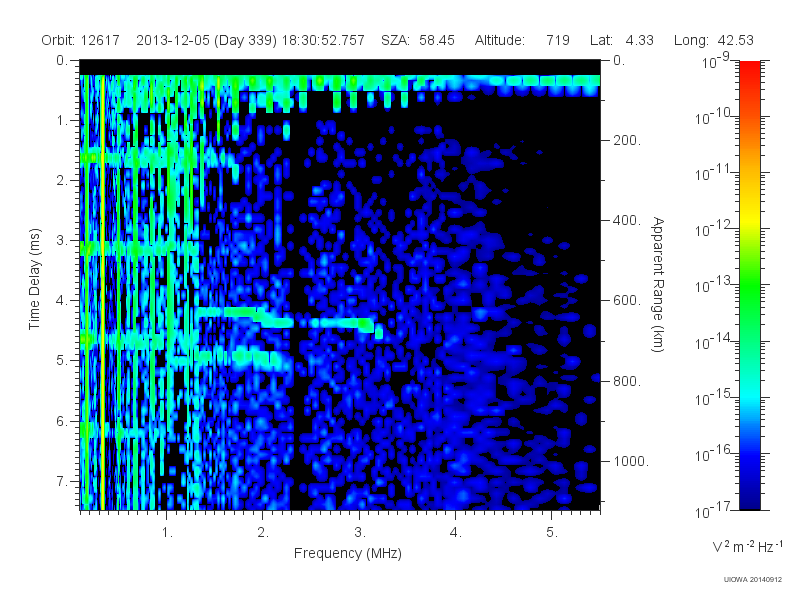Click the ionogram spectrogram plot area
The width and height of the screenshot is (800, 600).
(340, 285)
